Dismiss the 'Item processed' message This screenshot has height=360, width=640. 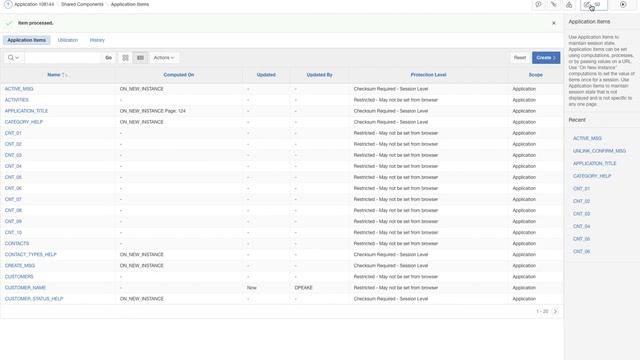554,23
